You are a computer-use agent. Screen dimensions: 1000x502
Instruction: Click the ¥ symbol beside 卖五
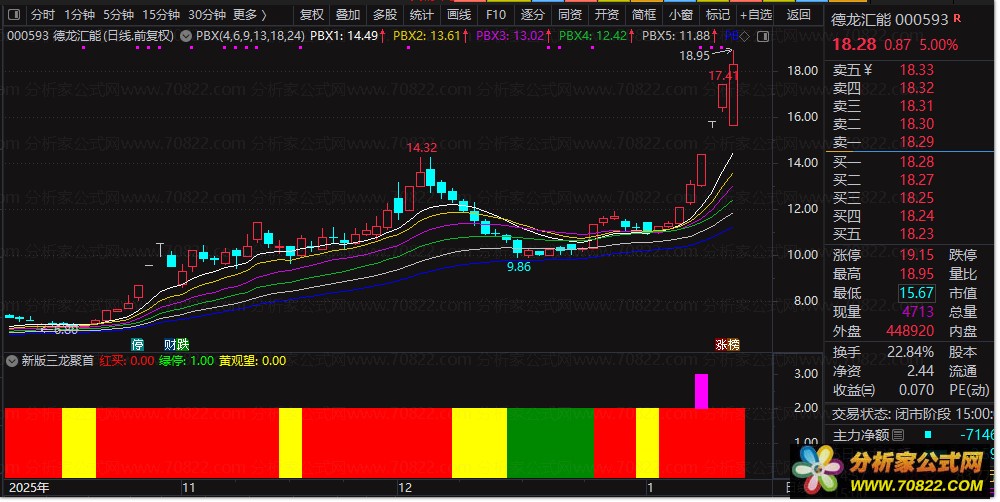(x=868, y=69)
